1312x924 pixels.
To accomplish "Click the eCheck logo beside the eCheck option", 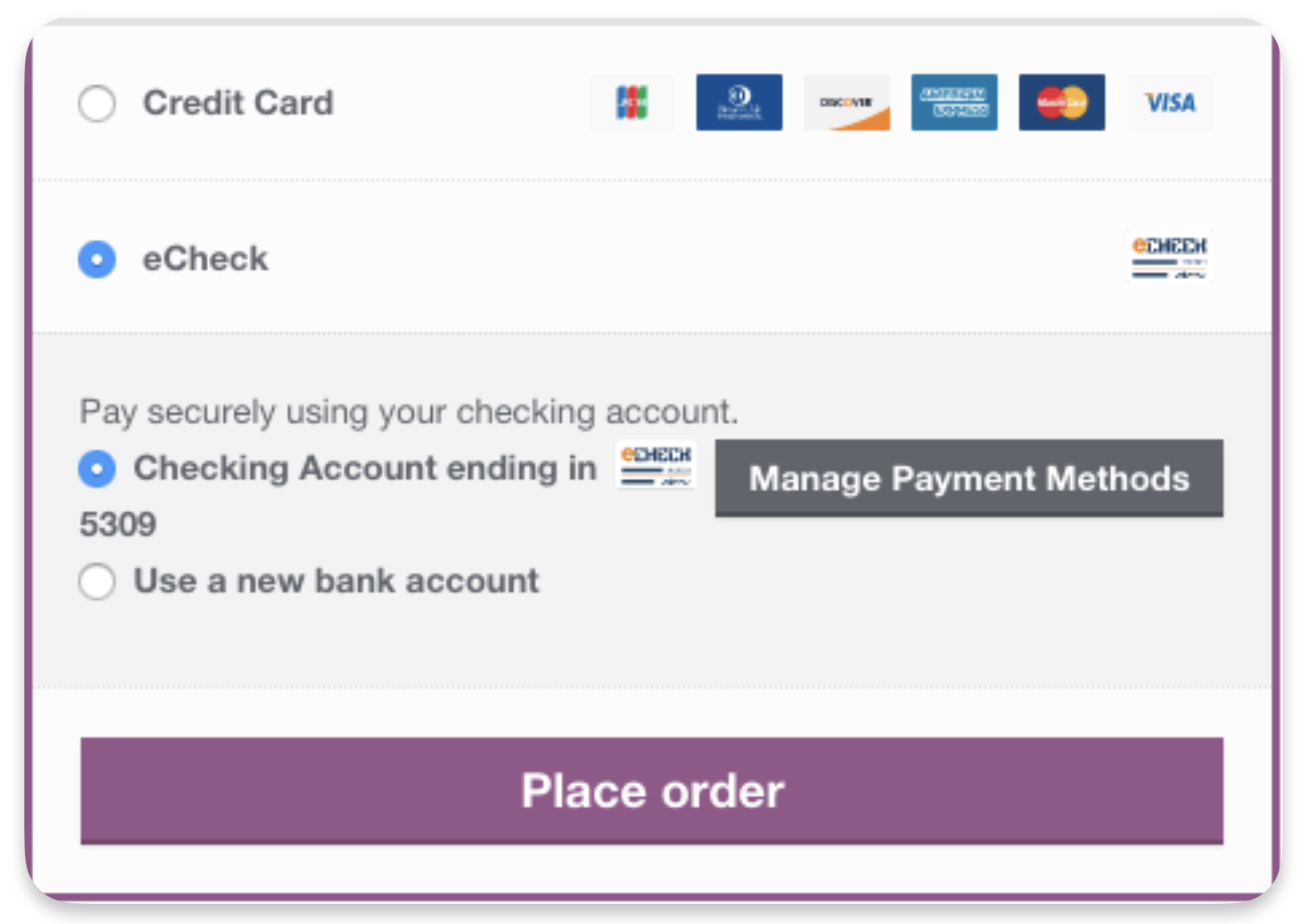I will tap(1169, 257).
